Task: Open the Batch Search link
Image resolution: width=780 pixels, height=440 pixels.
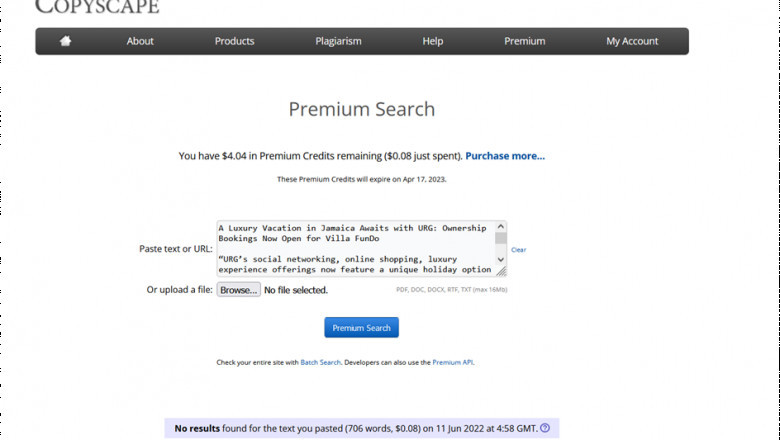Action: pyautogui.click(x=320, y=362)
